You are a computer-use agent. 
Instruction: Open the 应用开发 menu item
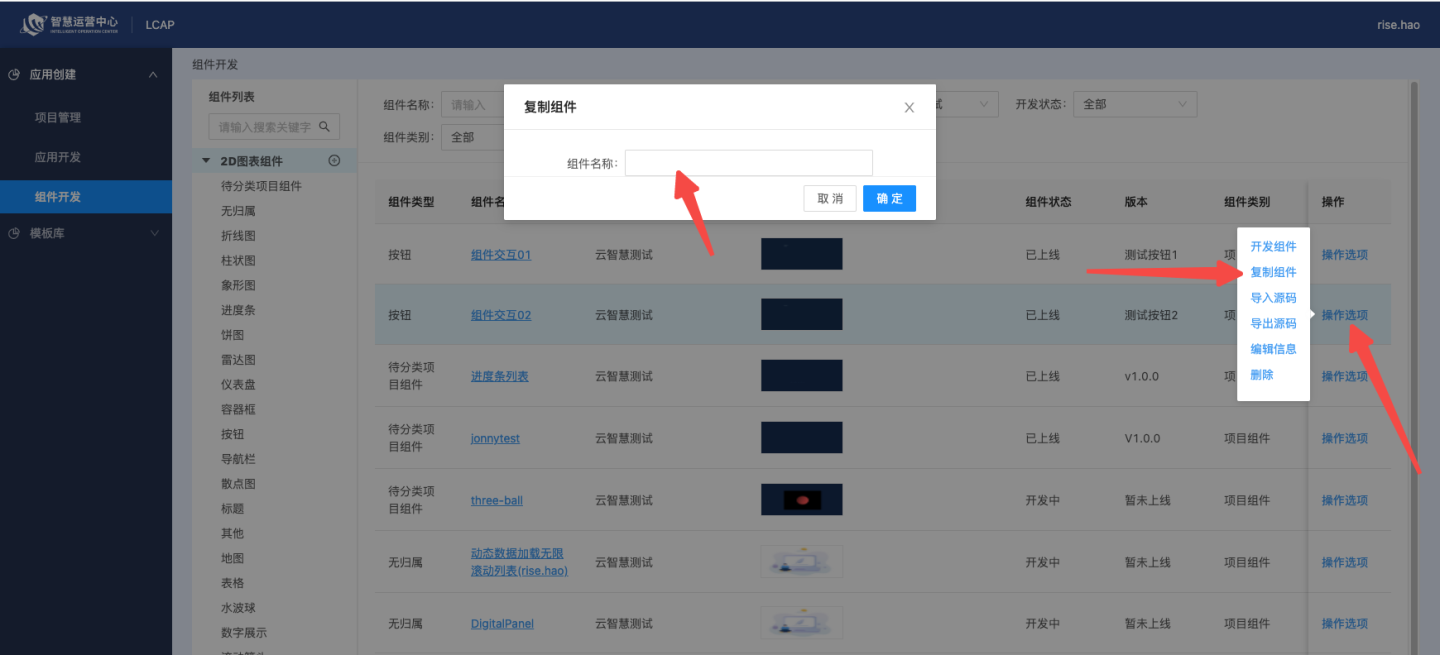tap(58, 157)
